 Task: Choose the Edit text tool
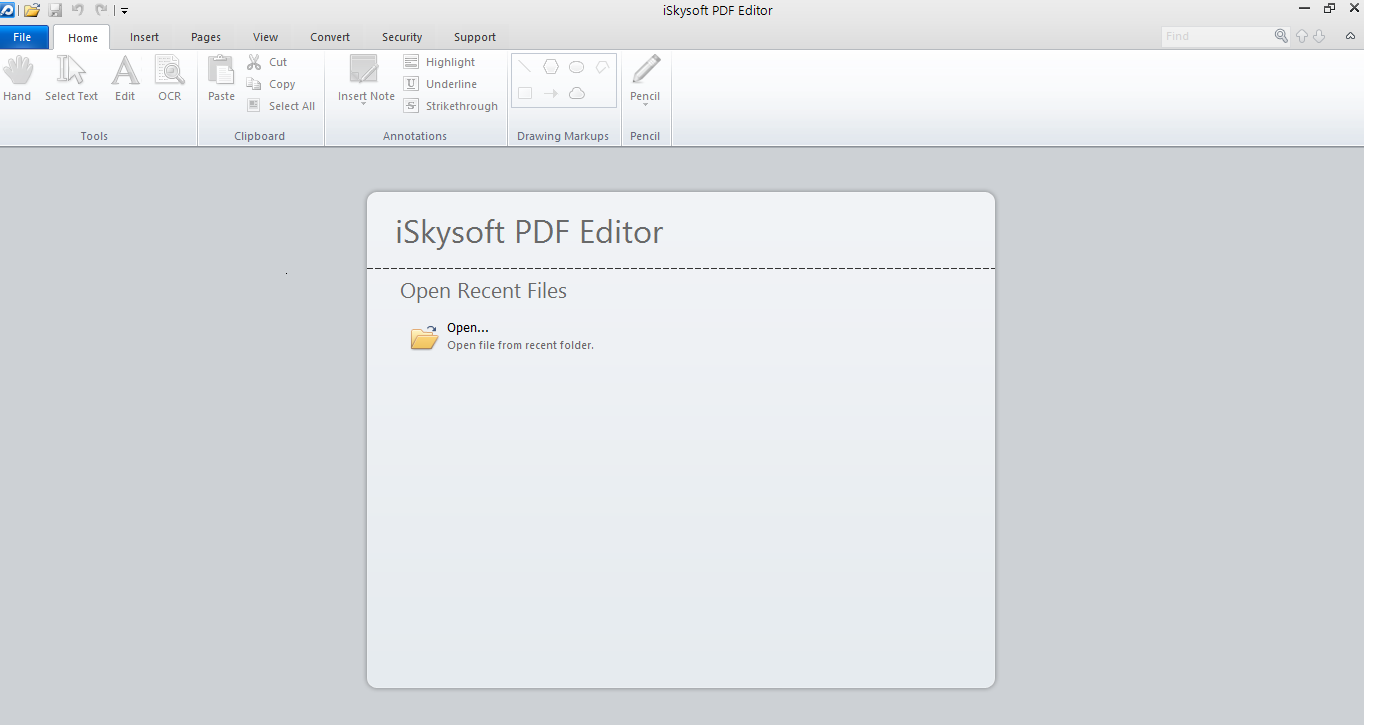coord(125,78)
